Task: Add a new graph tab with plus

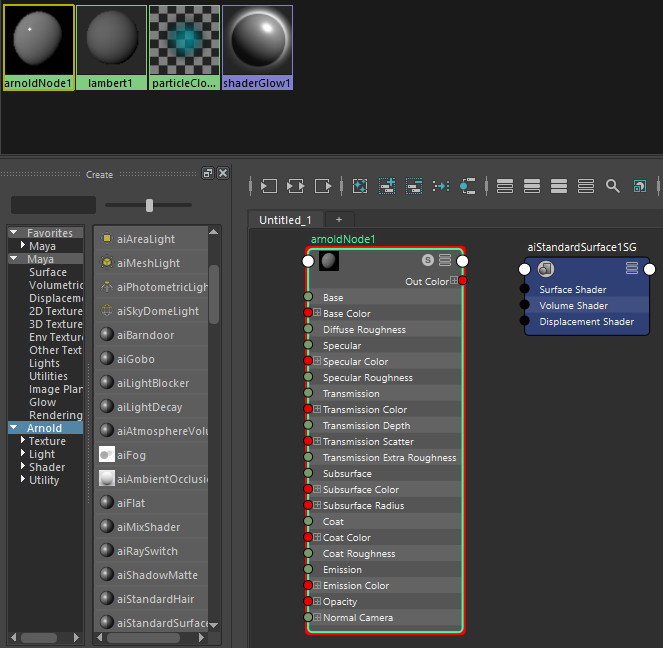Action: coord(339,220)
